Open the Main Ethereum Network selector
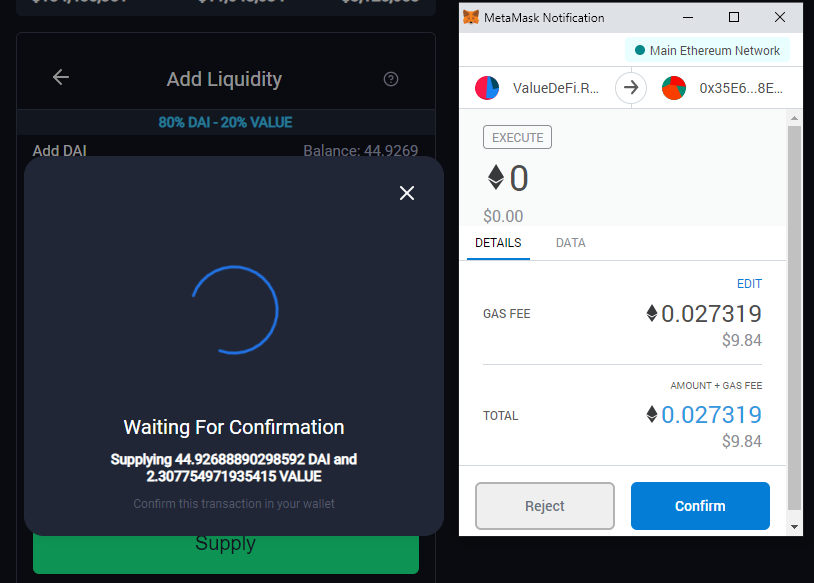The image size is (814, 583). 707,50
